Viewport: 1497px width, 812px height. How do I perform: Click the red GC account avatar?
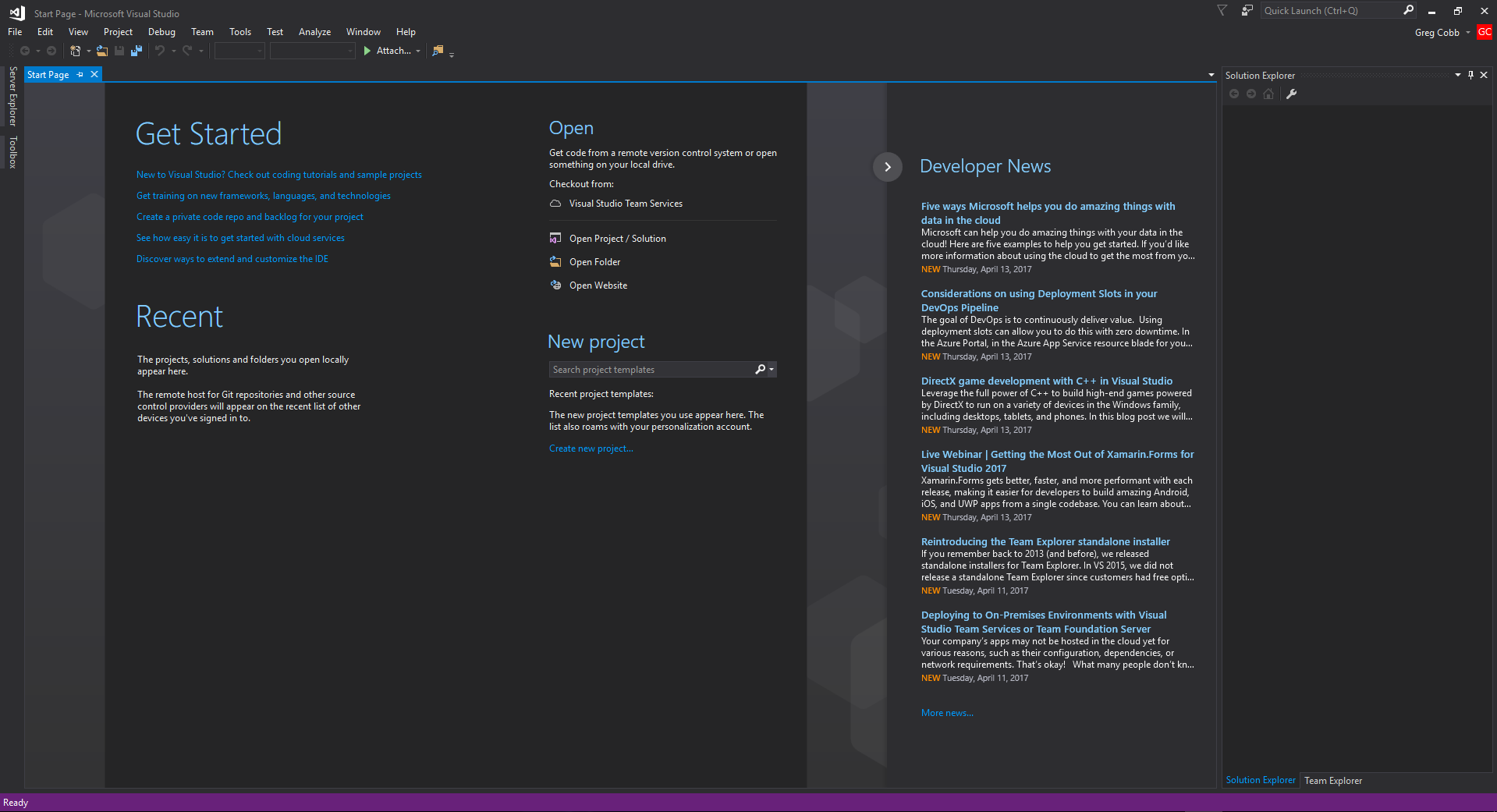click(x=1485, y=32)
